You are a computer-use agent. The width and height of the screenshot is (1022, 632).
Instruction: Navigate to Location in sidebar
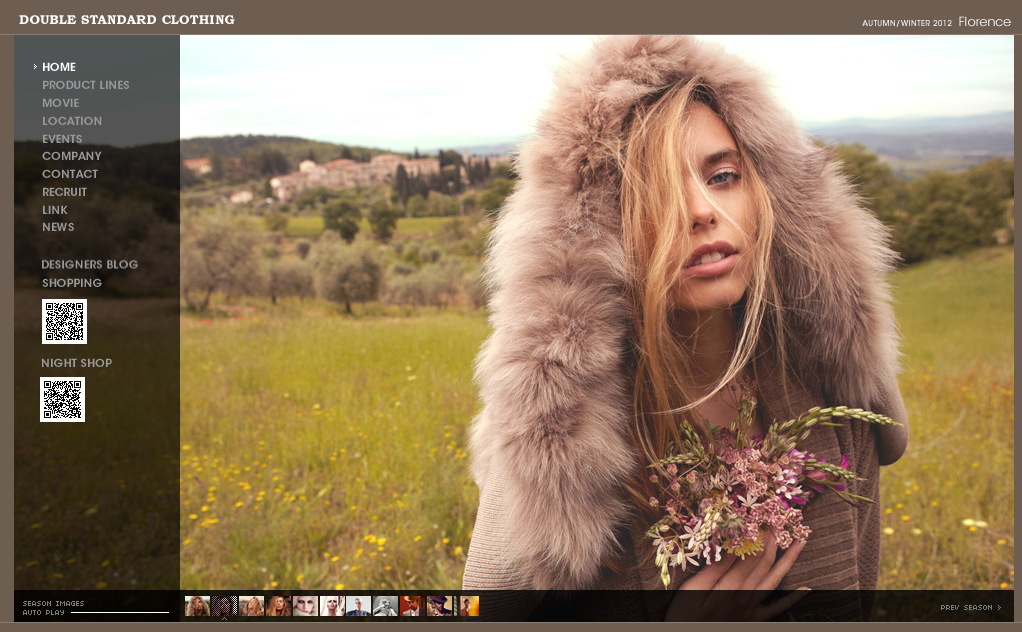[72, 121]
